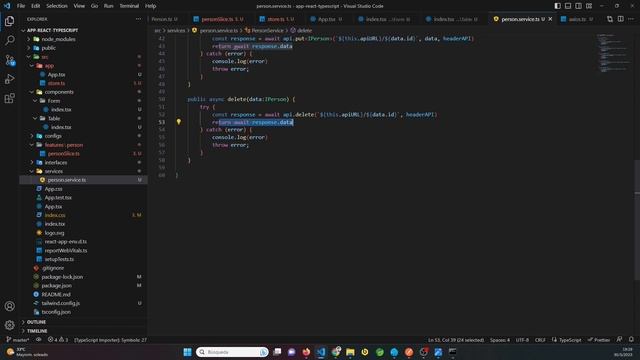Viewport: 640px width, 360px height.
Task: Open File Explorer from the taskbar
Action: point(350,352)
